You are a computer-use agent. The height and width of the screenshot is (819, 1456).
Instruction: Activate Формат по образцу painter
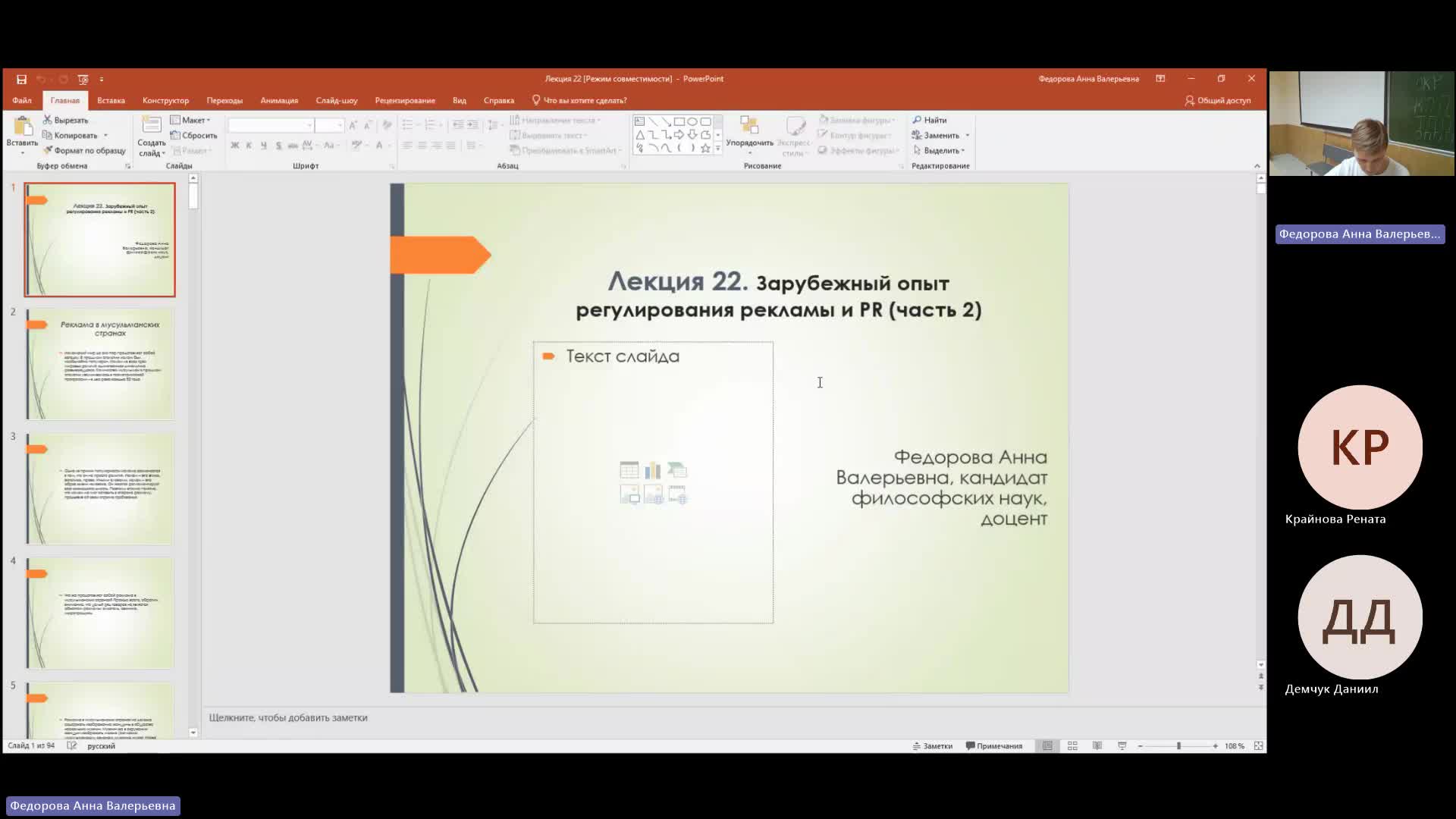[84, 150]
